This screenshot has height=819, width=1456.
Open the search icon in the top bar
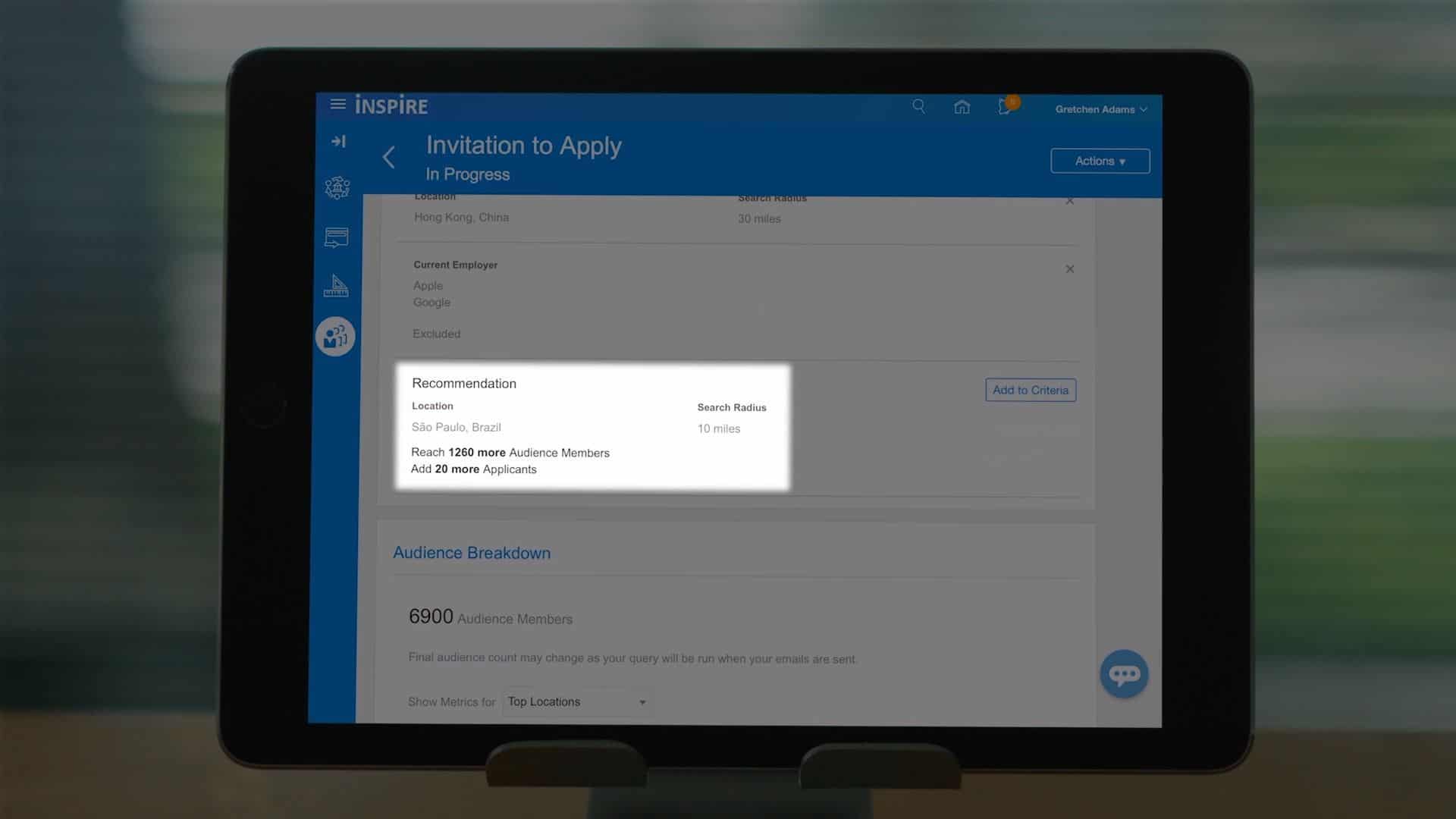click(918, 107)
